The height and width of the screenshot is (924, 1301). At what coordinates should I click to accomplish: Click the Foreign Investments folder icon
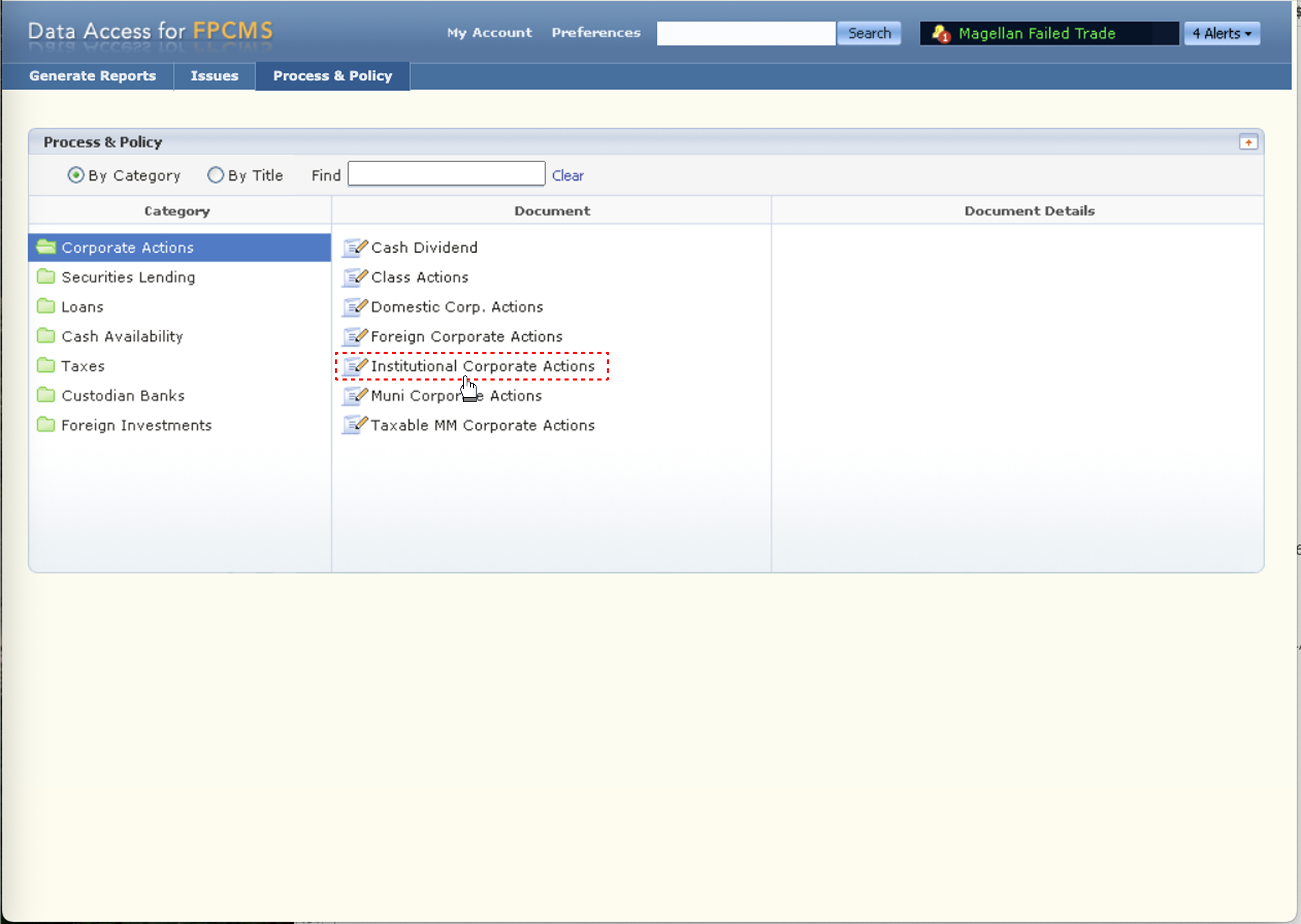(46, 425)
